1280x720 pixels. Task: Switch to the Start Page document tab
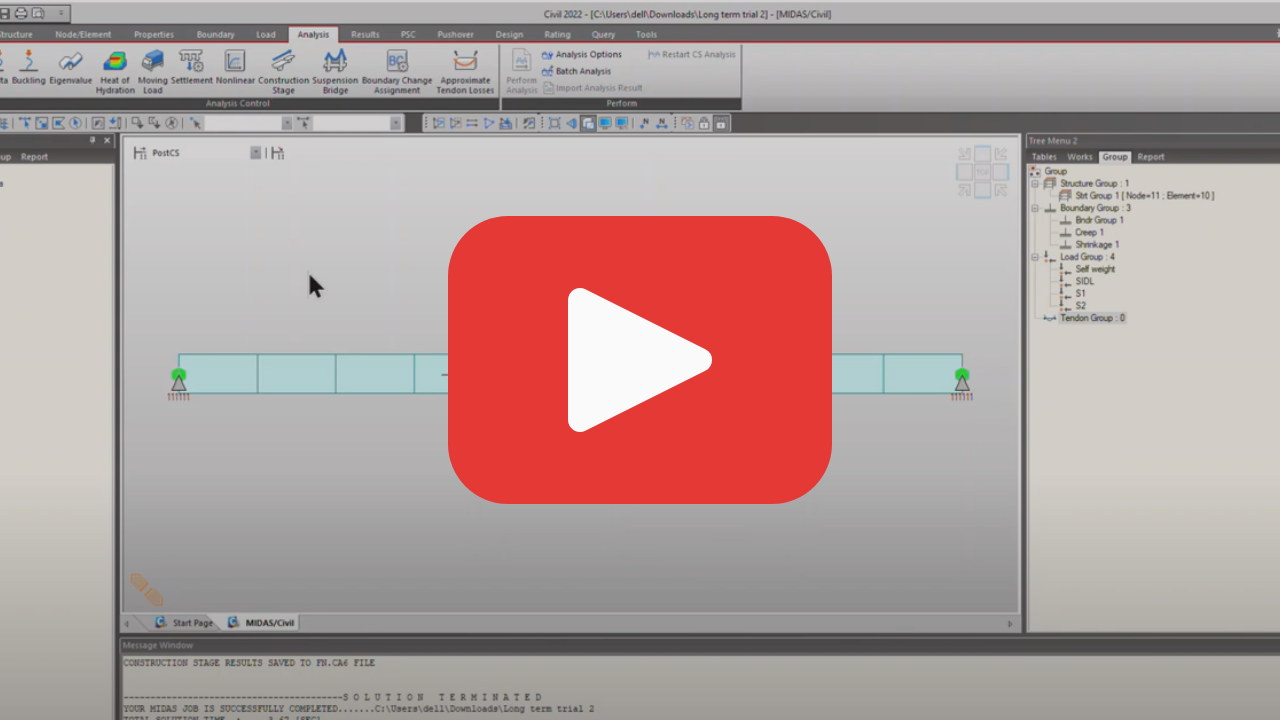click(x=184, y=622)
